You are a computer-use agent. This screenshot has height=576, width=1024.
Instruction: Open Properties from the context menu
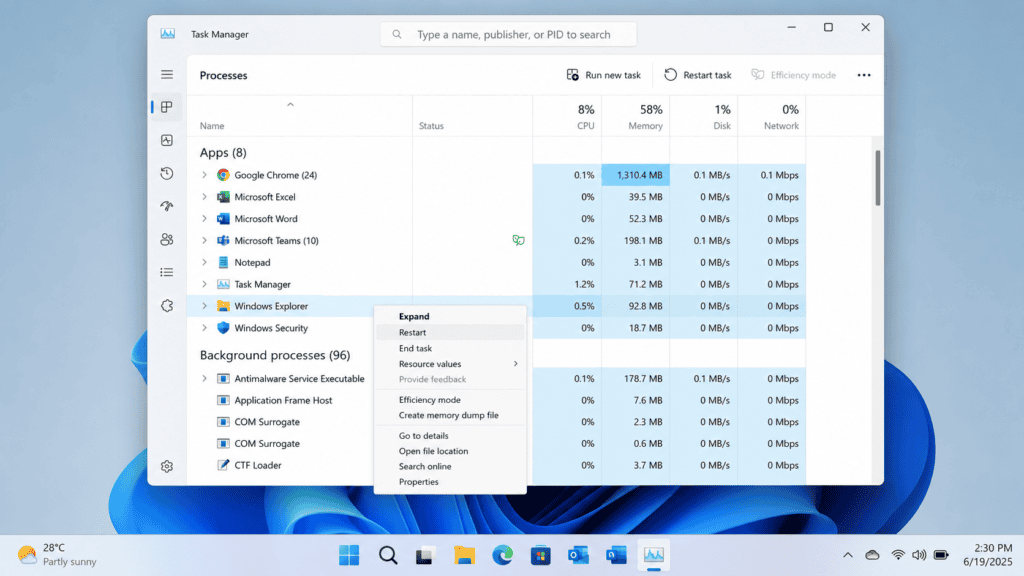(450, 482)
